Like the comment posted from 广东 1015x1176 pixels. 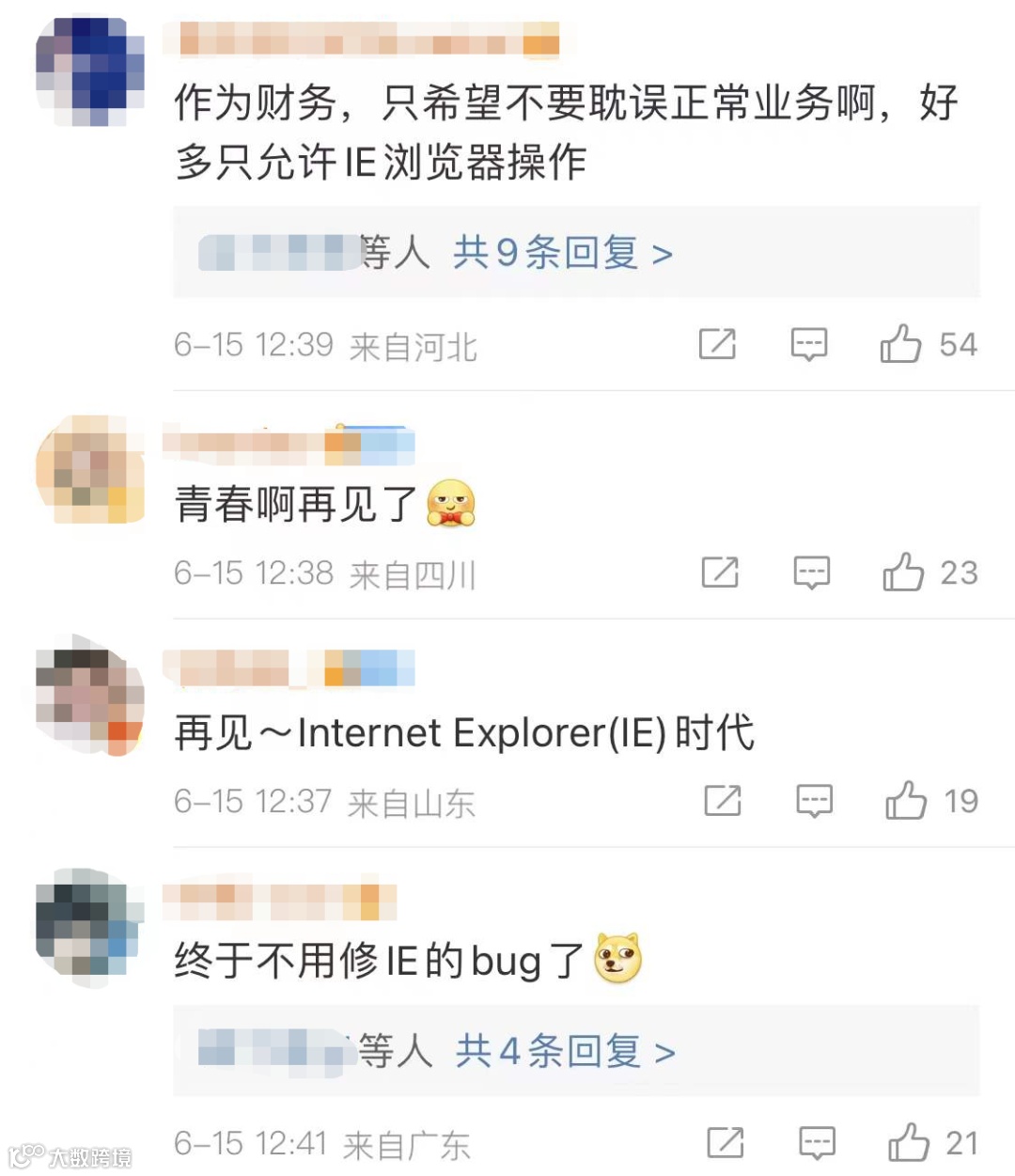pyautogui.click(x=909, y=1143)
